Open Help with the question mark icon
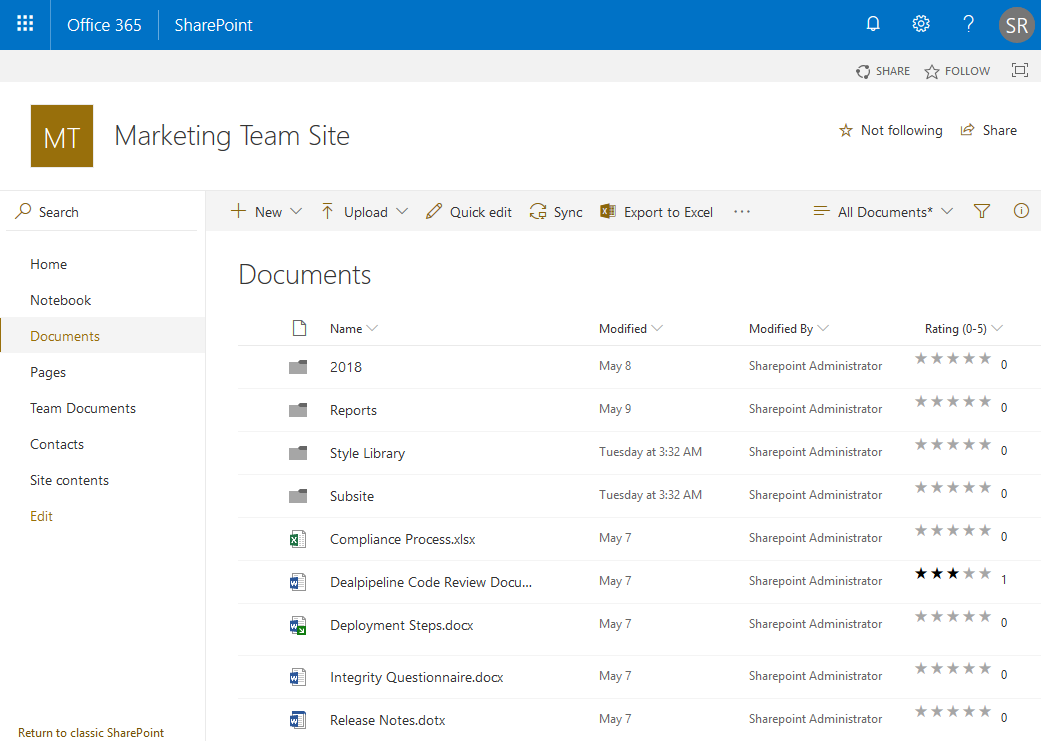 pyautogui.click(x=967, y=23)
